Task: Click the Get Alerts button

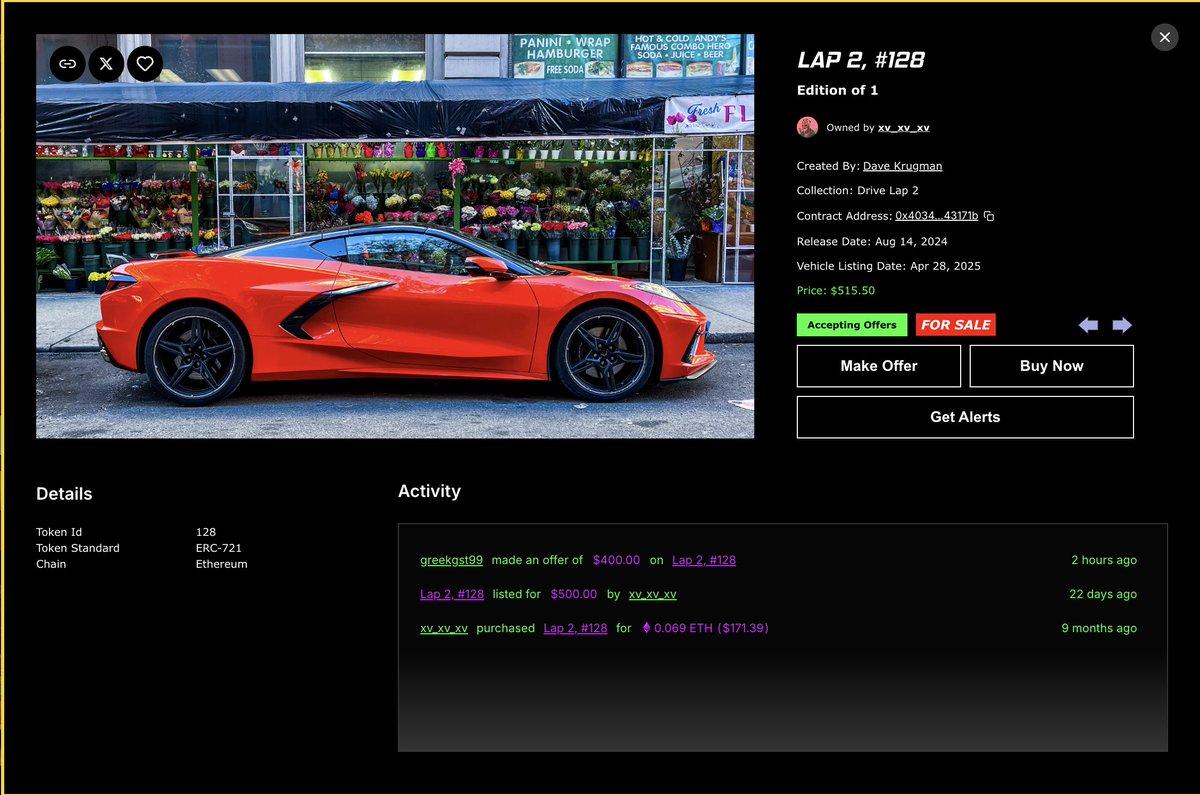Action: point(964,417)
